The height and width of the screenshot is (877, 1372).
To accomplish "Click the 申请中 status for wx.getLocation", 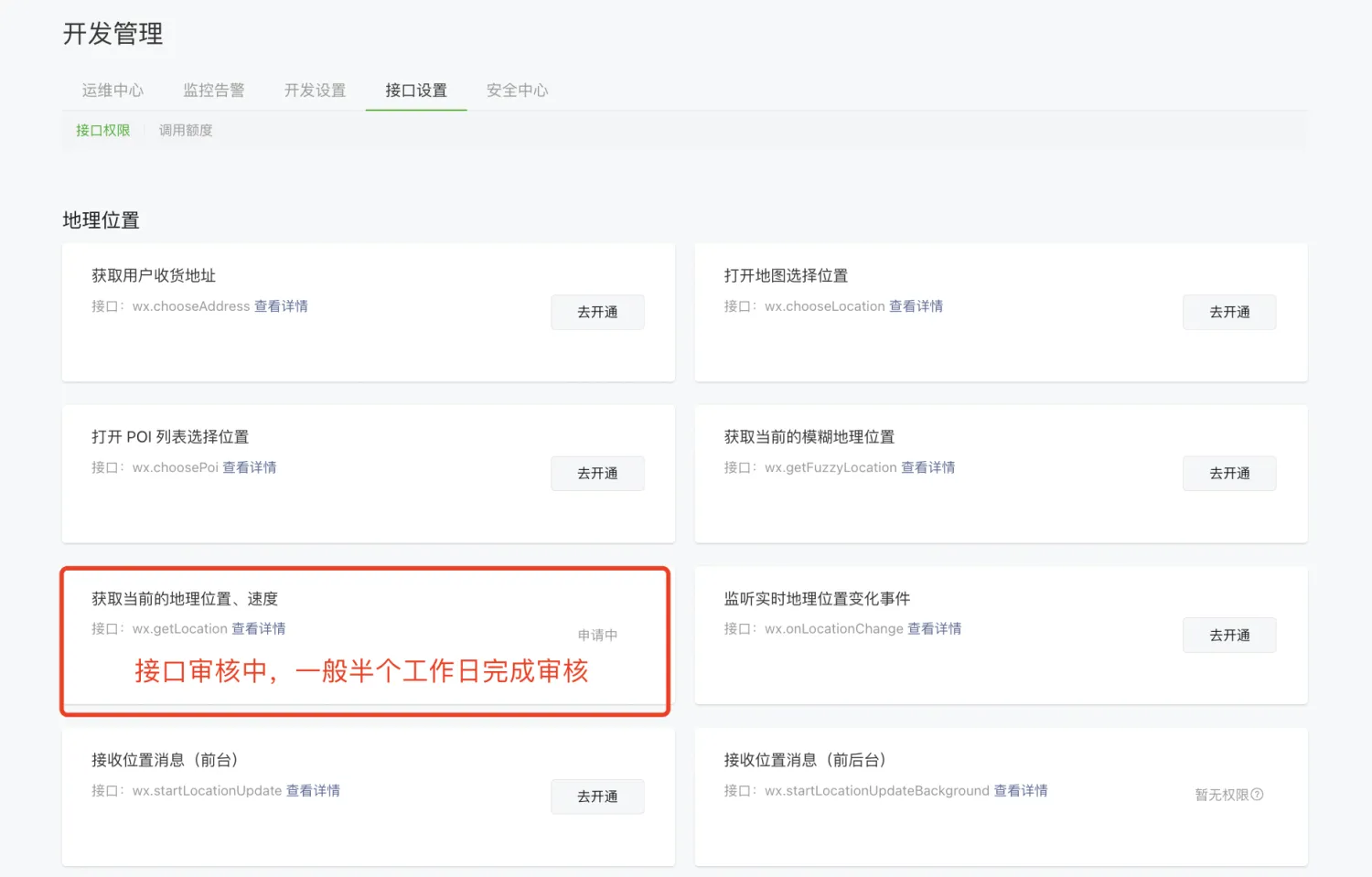I will tap(597, 636).
